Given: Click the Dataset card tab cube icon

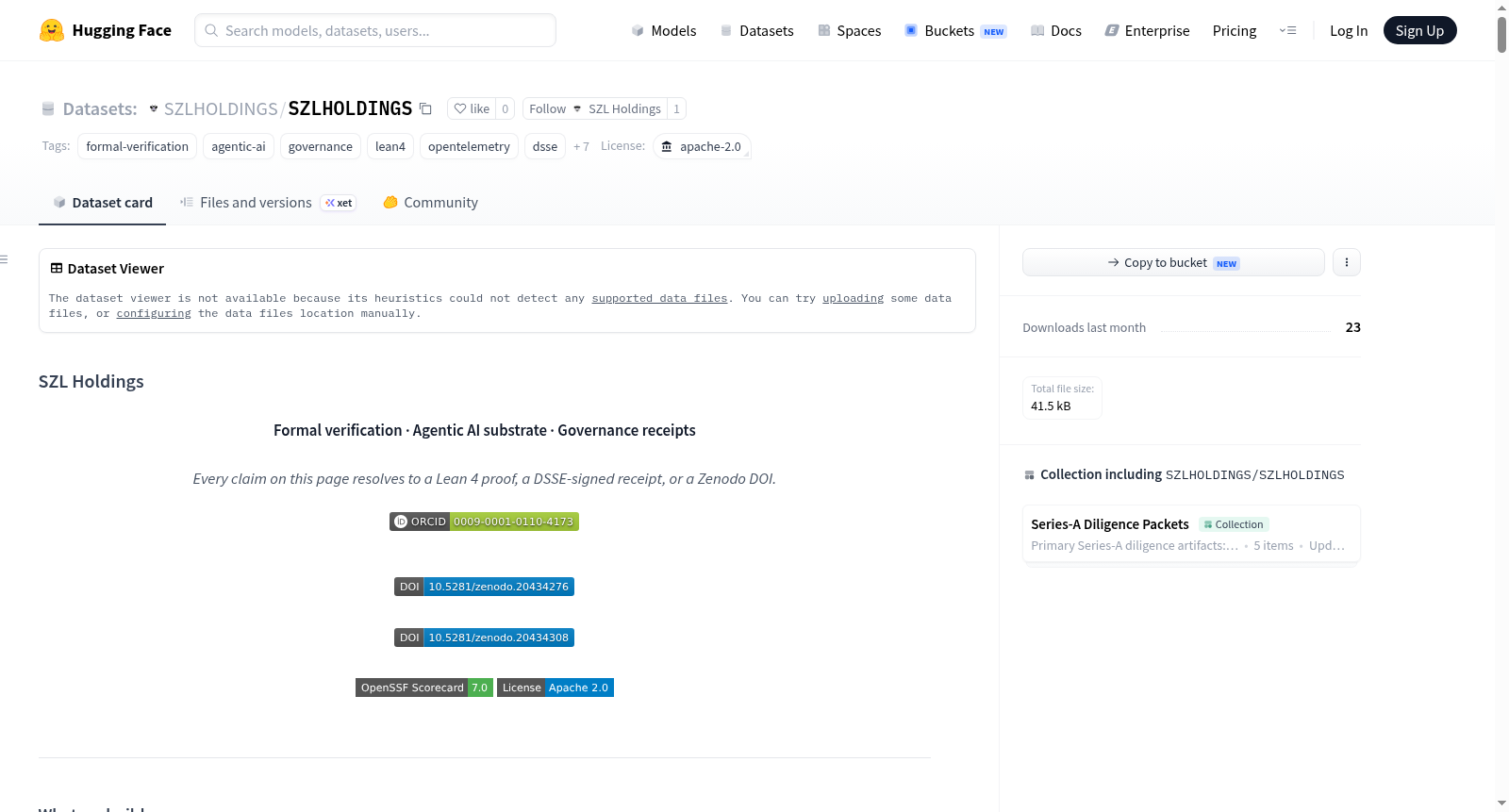Looking at the screenshot, I should pyautogui.click(x=59, y=203).
